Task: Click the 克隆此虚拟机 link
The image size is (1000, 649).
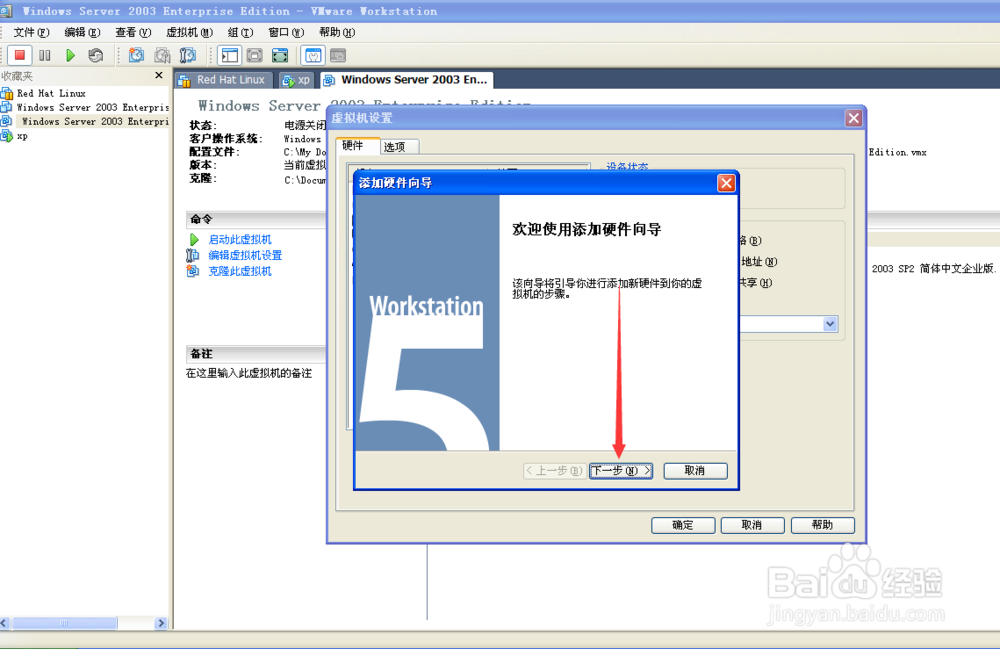Action: click(240, 271)
